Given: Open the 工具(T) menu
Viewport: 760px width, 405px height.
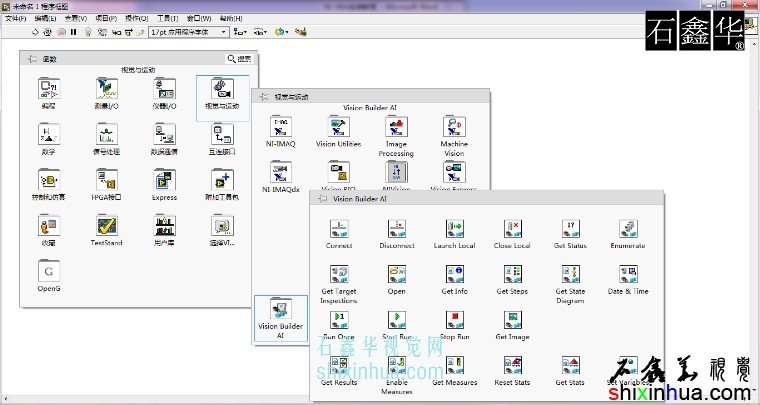Looking at the screenshot, I should click(x=168, y=18).
